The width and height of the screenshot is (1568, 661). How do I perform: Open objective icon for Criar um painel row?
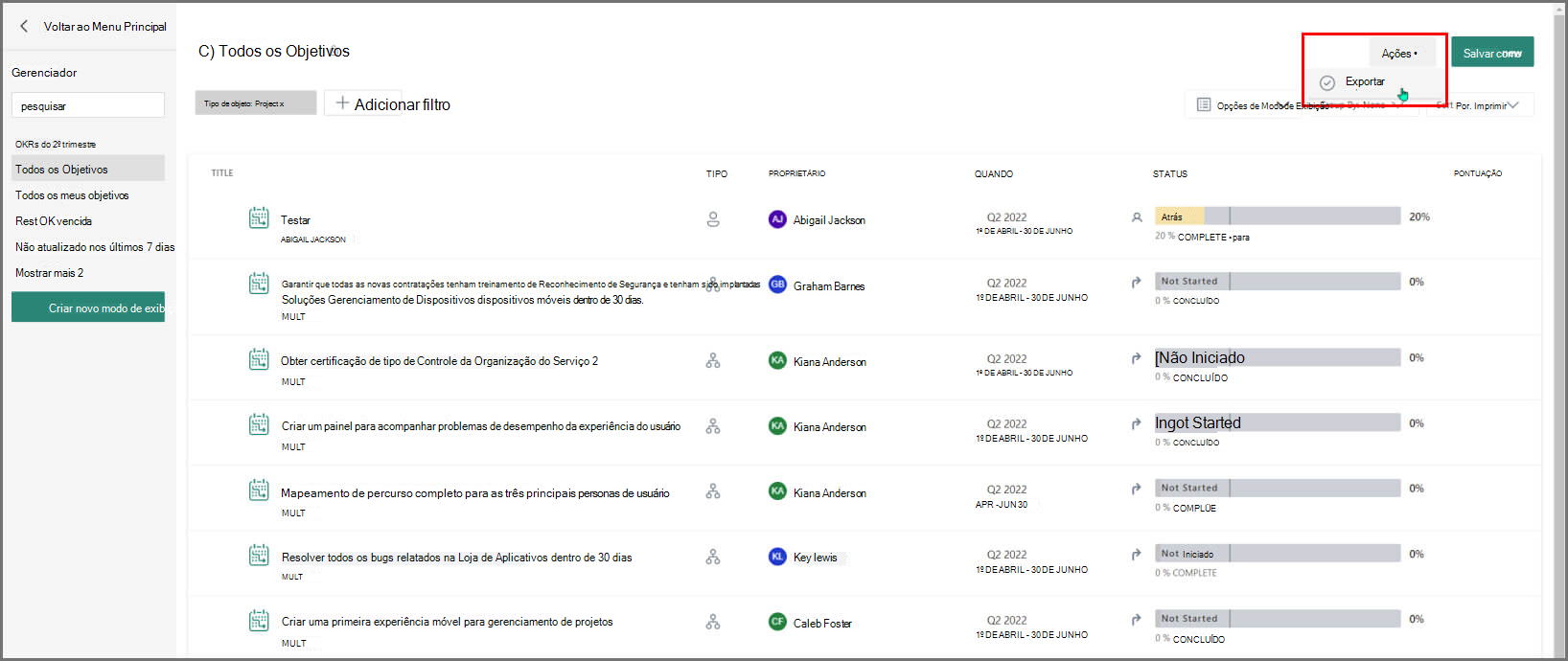pyautogui.click(x=259, y=423)
